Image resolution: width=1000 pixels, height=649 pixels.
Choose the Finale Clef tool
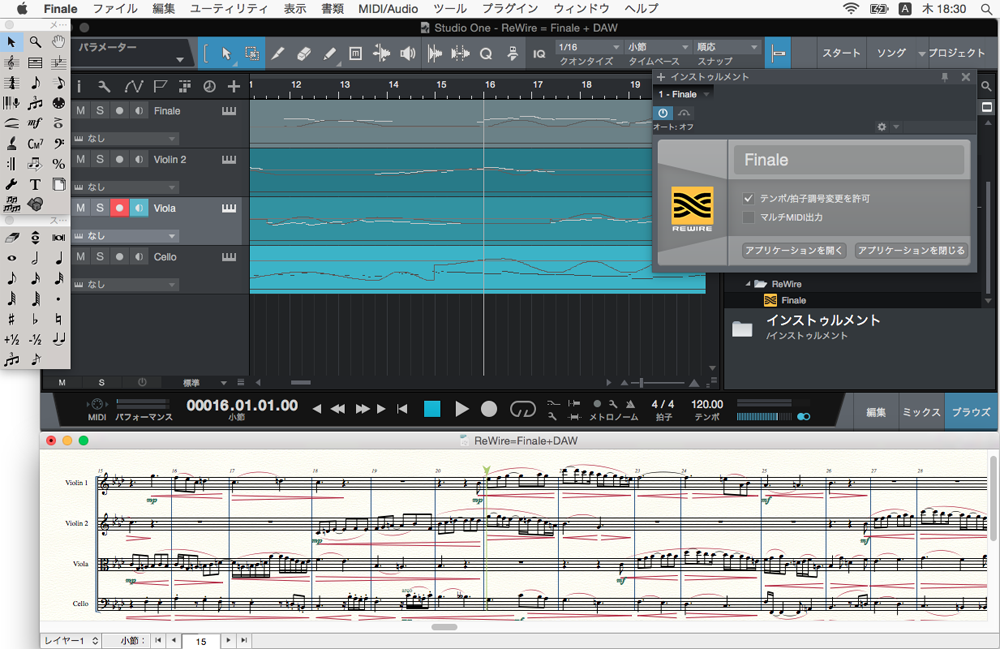pos(58,144)
